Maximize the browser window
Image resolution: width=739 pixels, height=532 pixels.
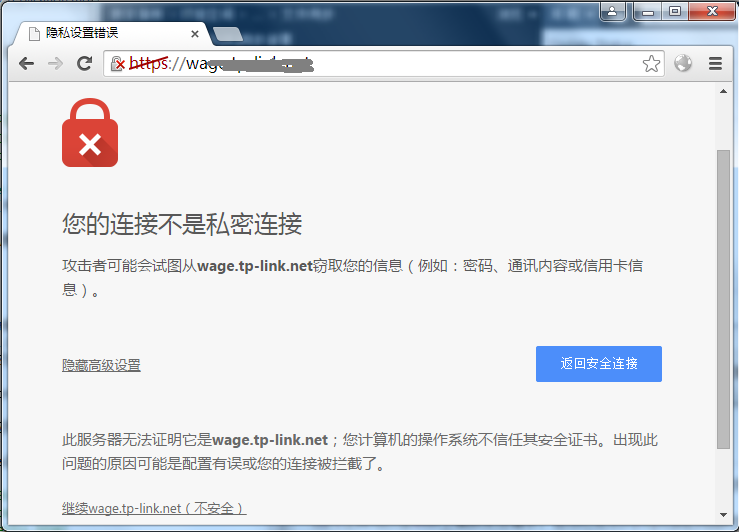tap(675, 11)
